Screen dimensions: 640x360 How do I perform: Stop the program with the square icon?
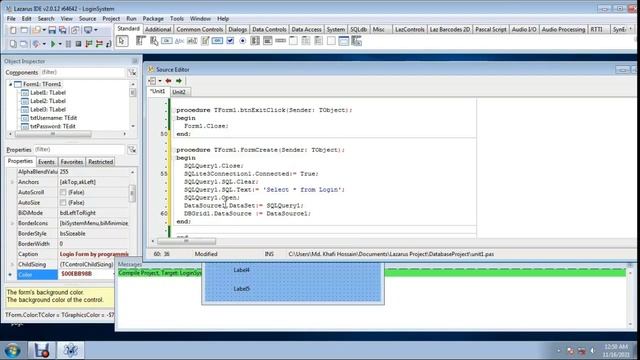[78, 44]
